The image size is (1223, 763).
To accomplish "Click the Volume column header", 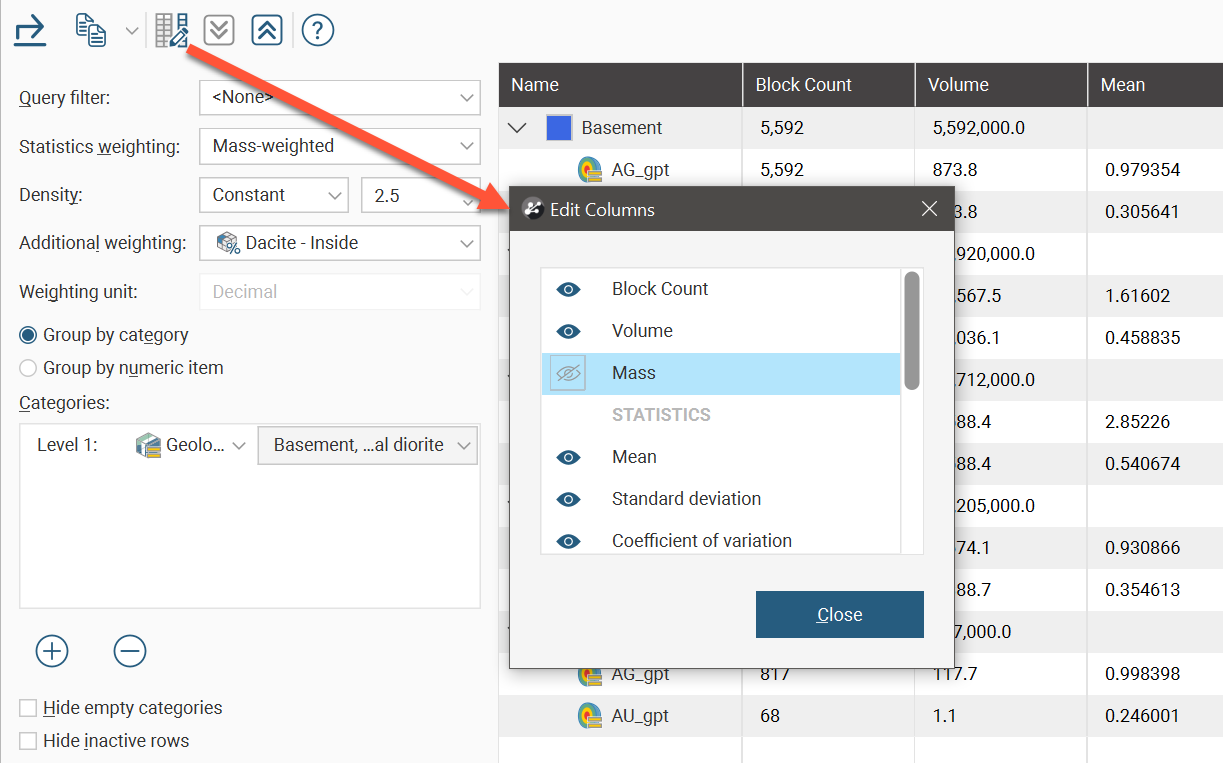I will pyautogui.click(x=1000, y=85).
